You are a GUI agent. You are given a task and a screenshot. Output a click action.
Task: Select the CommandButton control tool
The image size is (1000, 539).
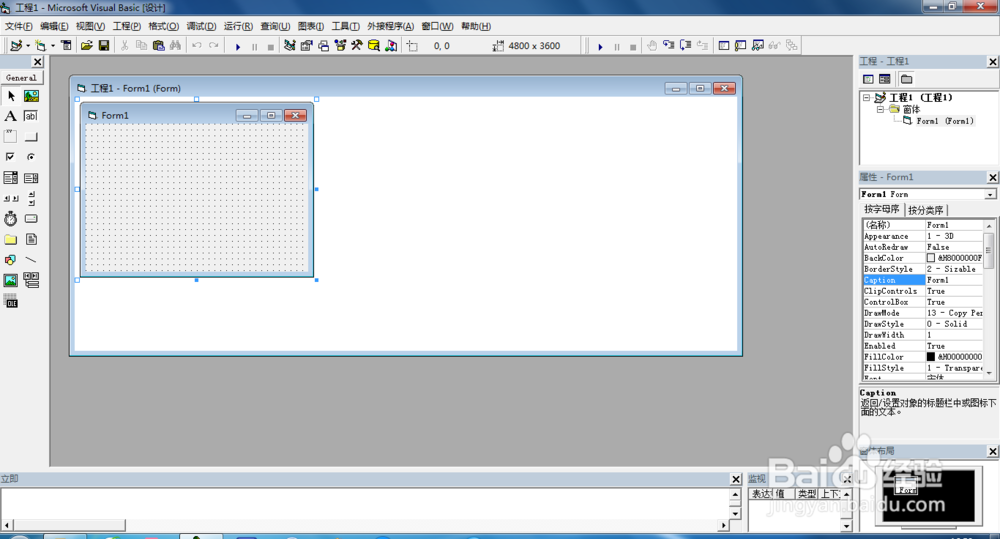coord(31,137)
